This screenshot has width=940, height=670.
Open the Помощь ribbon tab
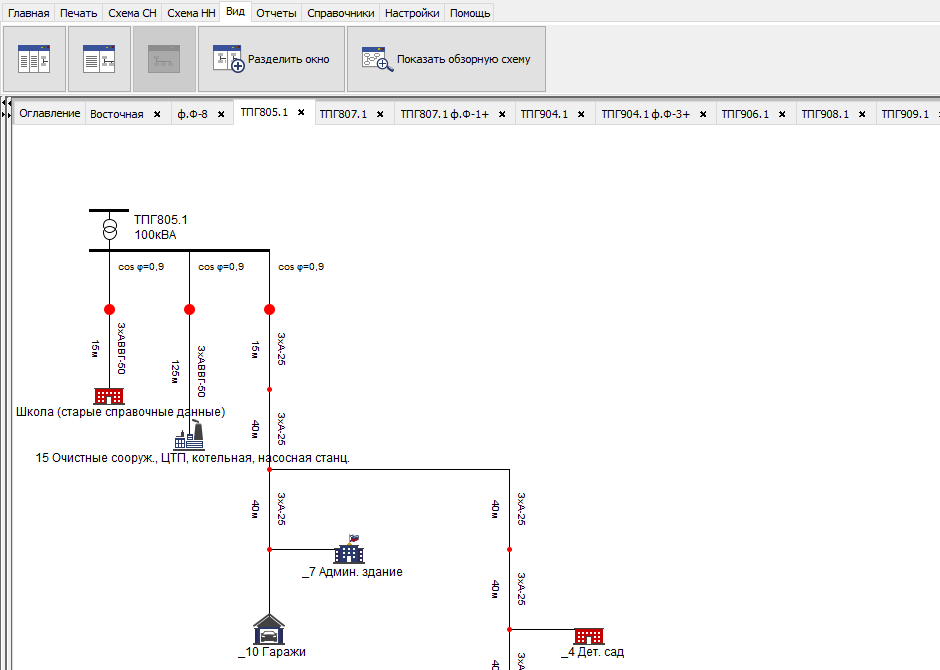[x=470, y=13]
